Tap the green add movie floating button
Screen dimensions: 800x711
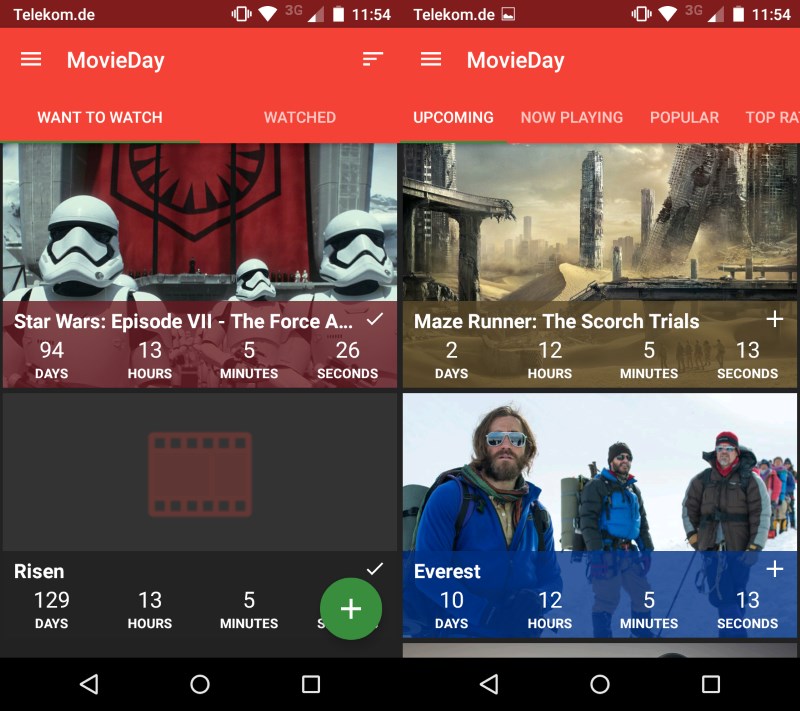click(351, 608)
